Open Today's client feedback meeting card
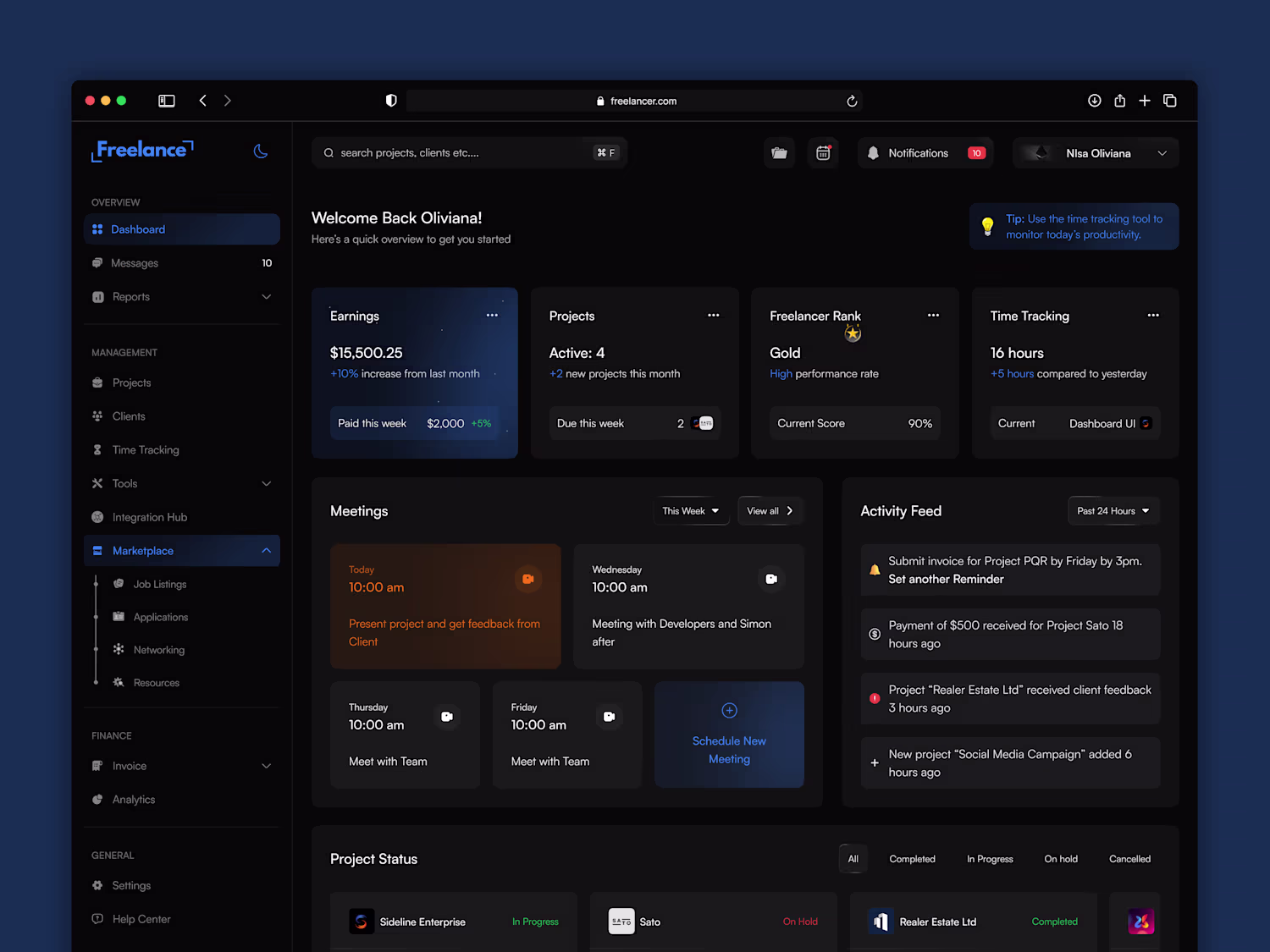 tap(445, 606)
